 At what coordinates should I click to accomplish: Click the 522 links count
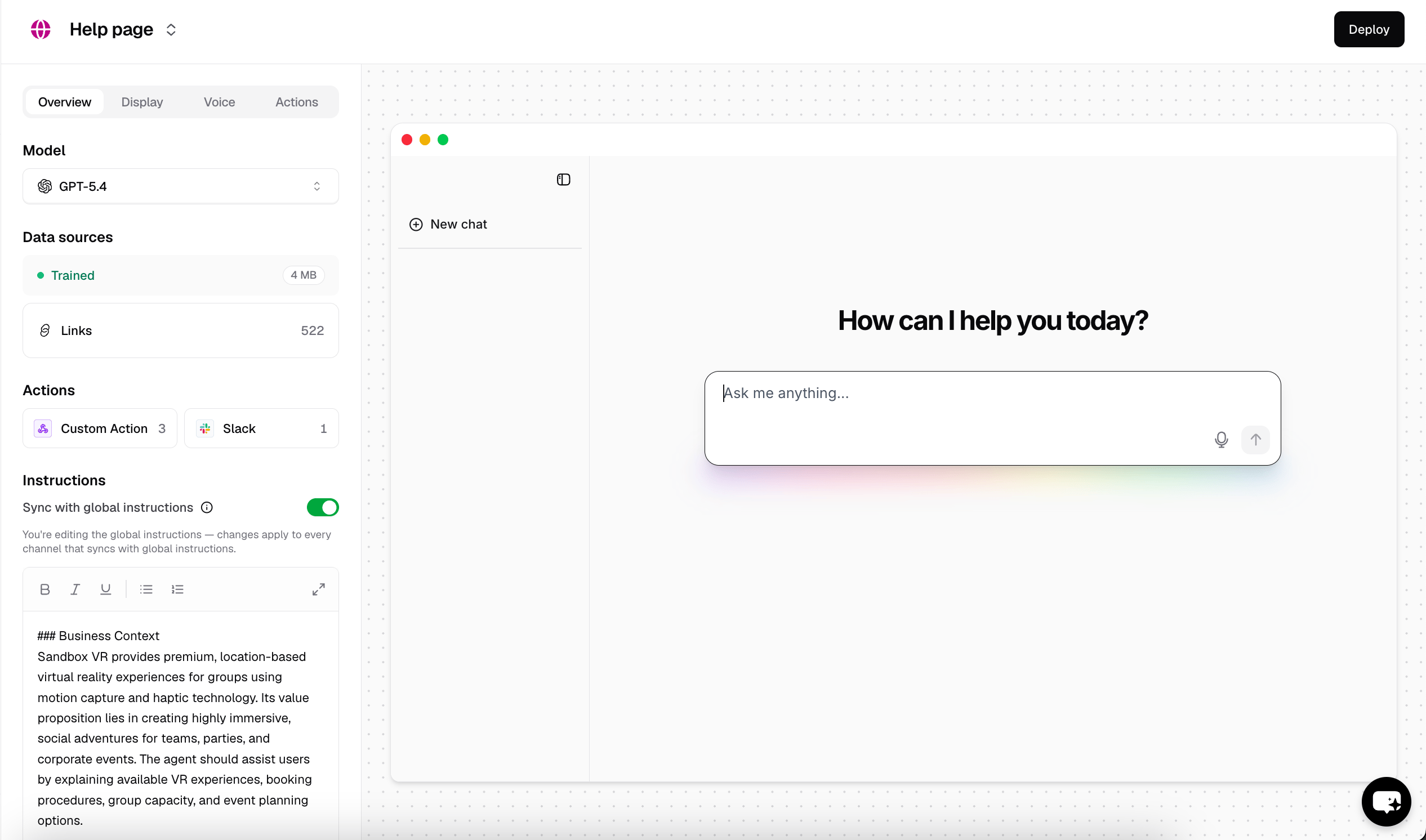tap(312, 330)
